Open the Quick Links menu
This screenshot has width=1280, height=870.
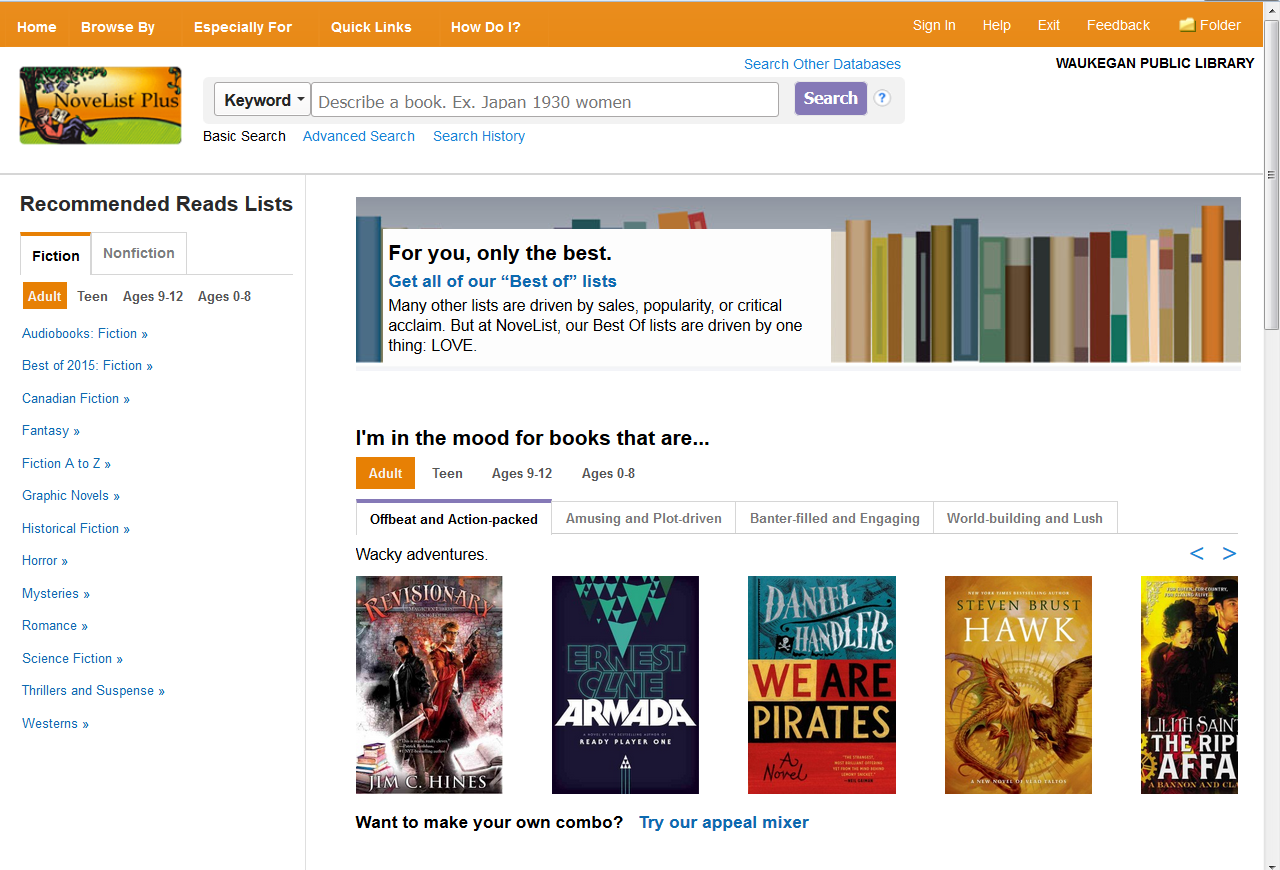(371, 27)
